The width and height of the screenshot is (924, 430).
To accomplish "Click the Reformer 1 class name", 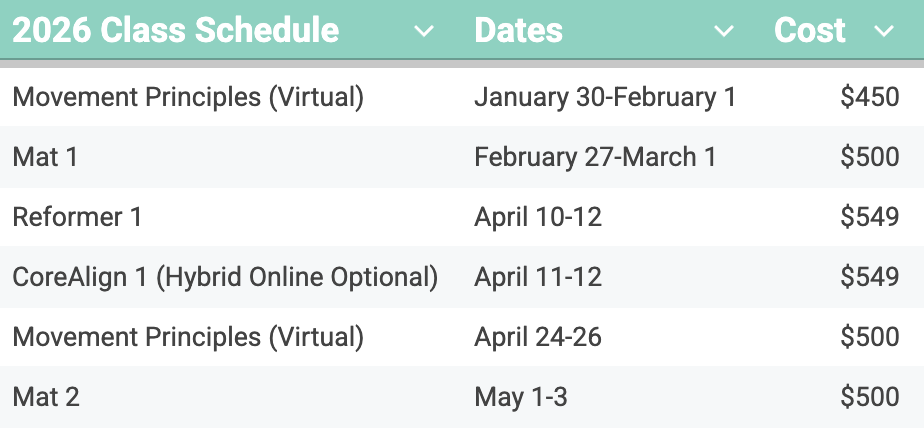I will coord(78,217).
